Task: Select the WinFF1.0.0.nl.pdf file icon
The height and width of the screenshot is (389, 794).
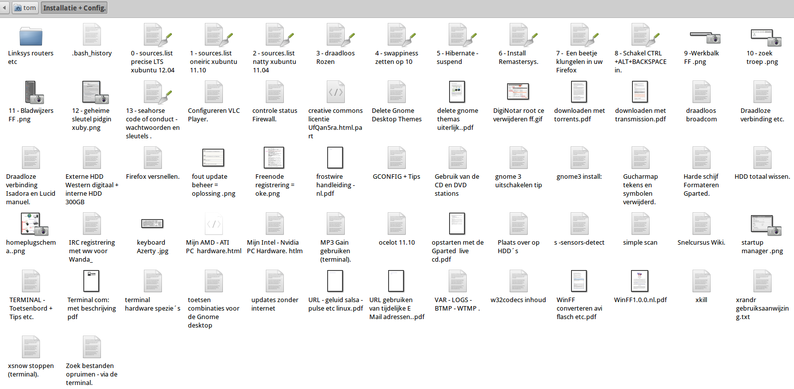Action: [640, 281]
